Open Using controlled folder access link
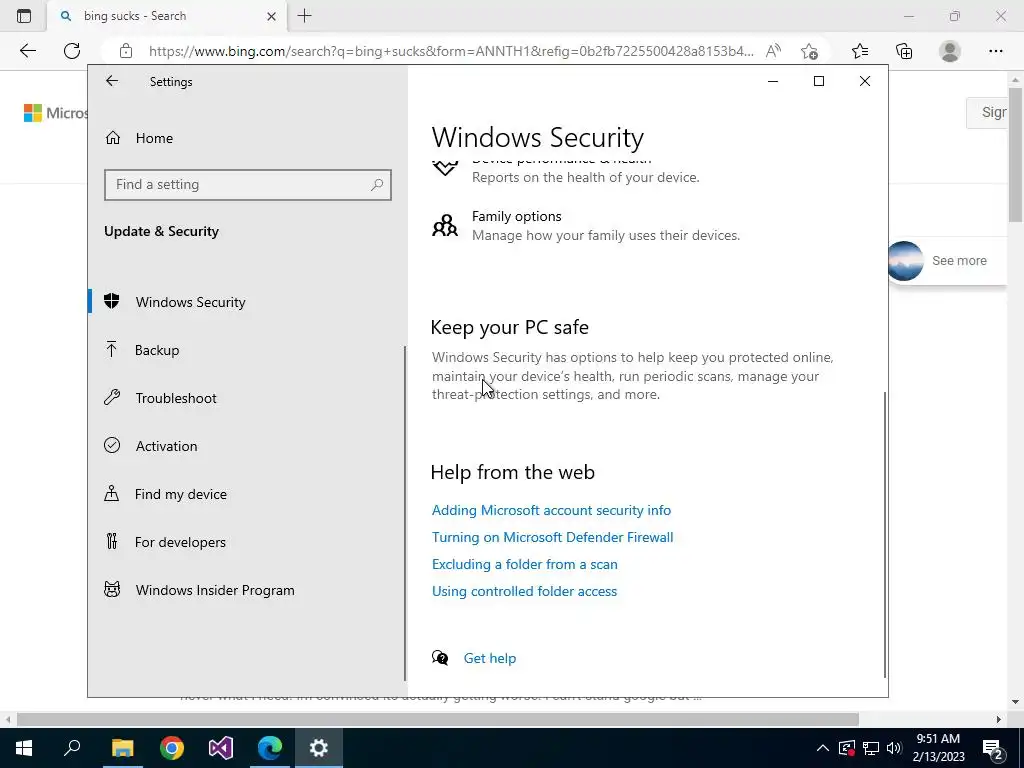 click(x=524, y=591)
